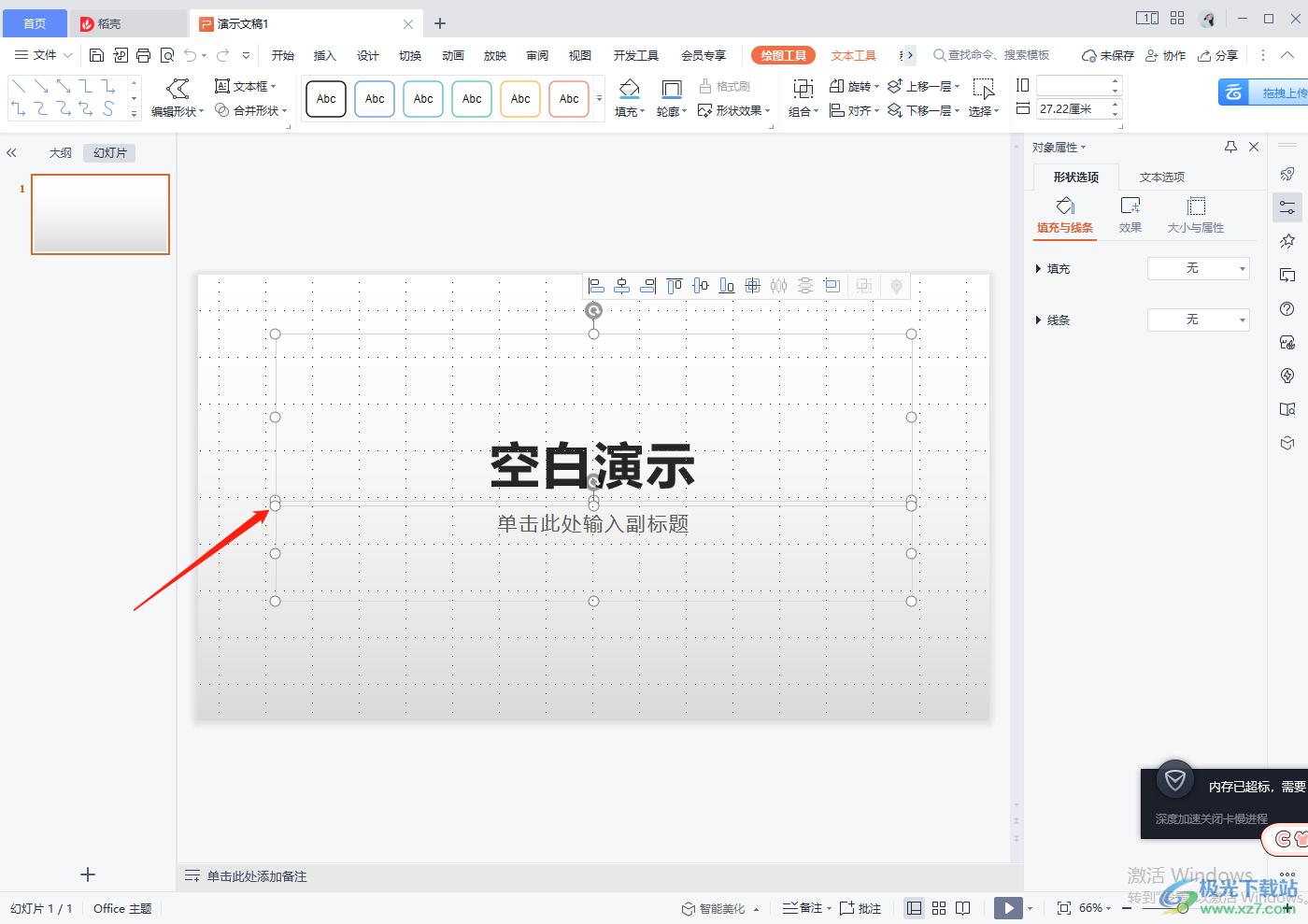
Task: Open the 线条 dropdown in properties panel
Action: tap(1199, 320)
